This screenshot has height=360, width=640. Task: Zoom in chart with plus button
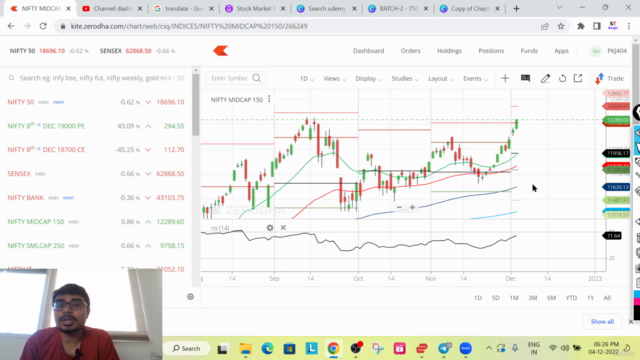(x=413, y=207)
